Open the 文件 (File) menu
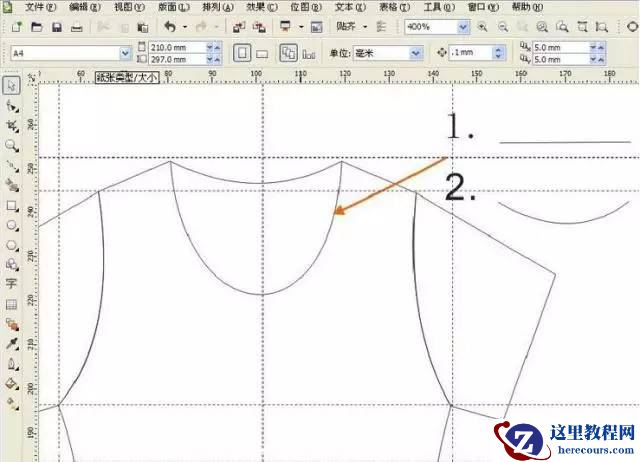Viewport: 640px width, 462px height. click(x=40, y=7)
